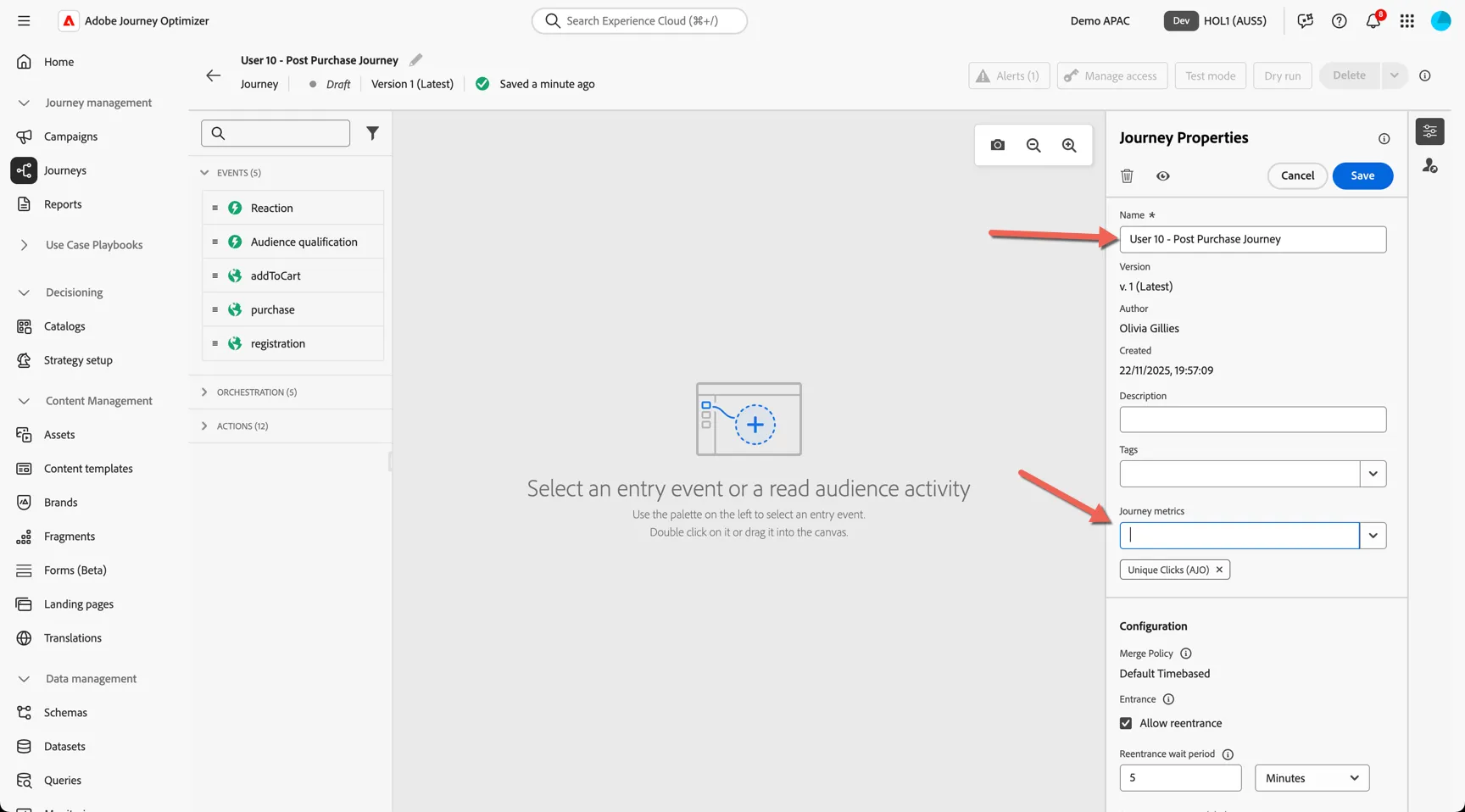Viewport: 1465px width, 812px height.
Task: Open Campaigns in the sidebar
Action: tap(70, 136)
